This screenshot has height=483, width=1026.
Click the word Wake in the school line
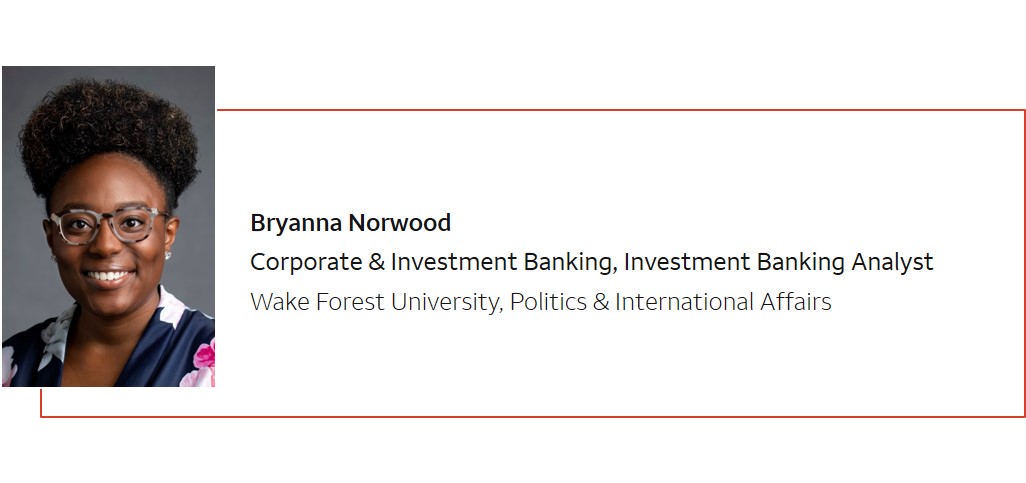tap(281, 302)
